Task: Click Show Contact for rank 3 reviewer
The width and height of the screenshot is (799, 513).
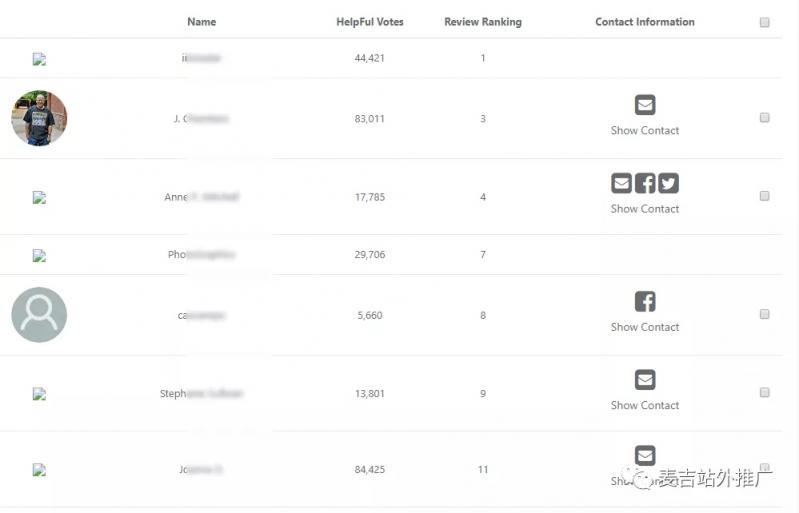Action: pyautogui.click(x=645, y=130)
